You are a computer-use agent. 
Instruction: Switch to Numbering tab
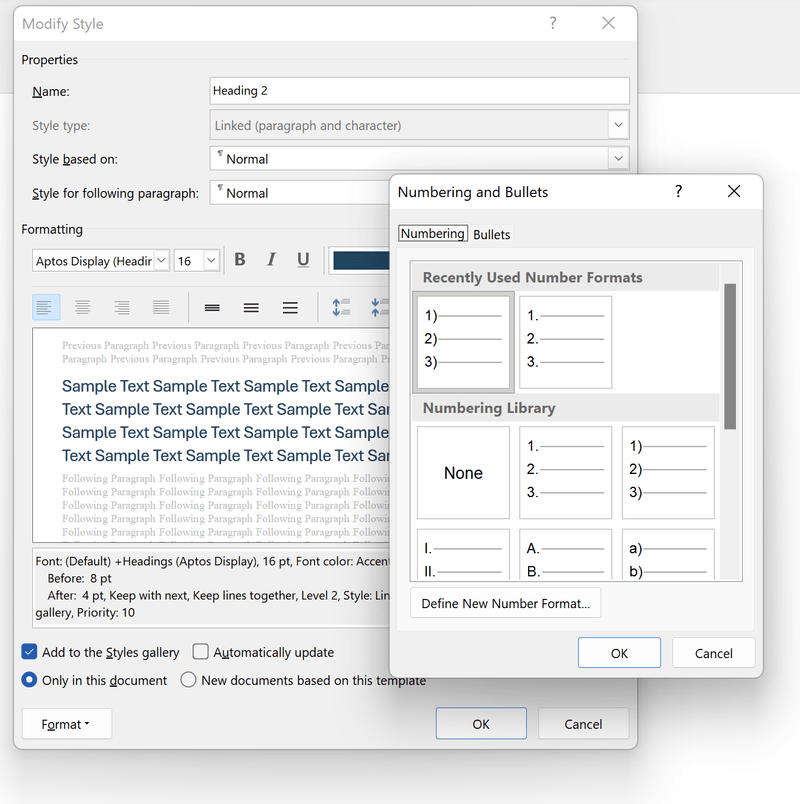(x=433, y=234)
